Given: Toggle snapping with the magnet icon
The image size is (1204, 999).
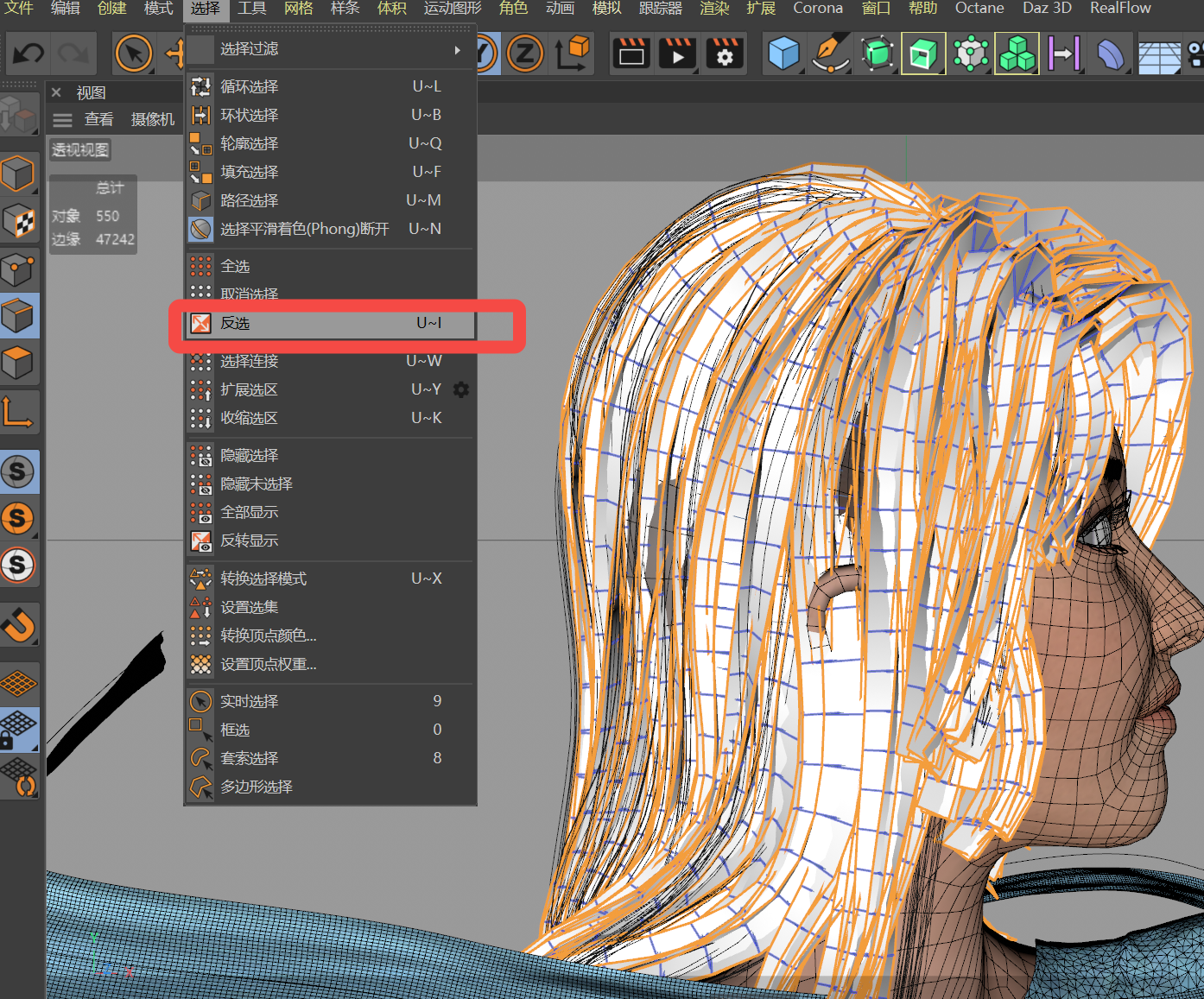Looking at the screenshot, I should pos(19,624).
